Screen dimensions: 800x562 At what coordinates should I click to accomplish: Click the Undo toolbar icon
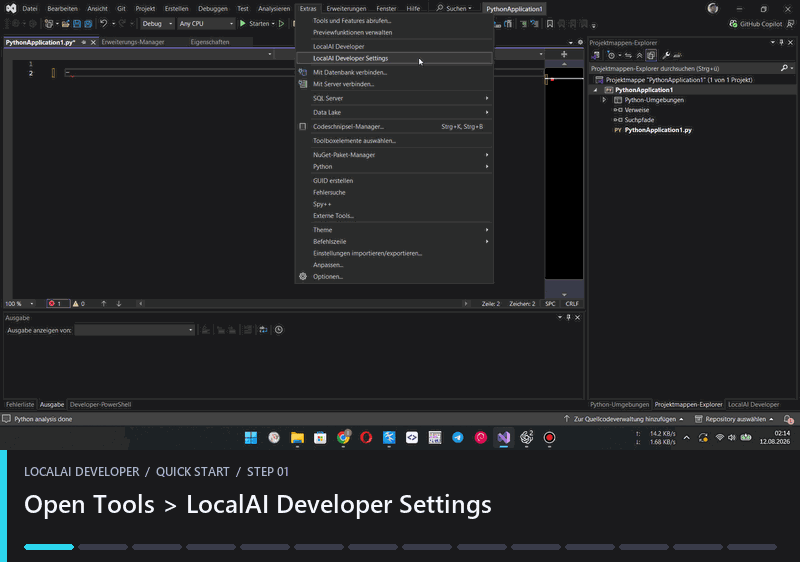[x=104, y=23]
